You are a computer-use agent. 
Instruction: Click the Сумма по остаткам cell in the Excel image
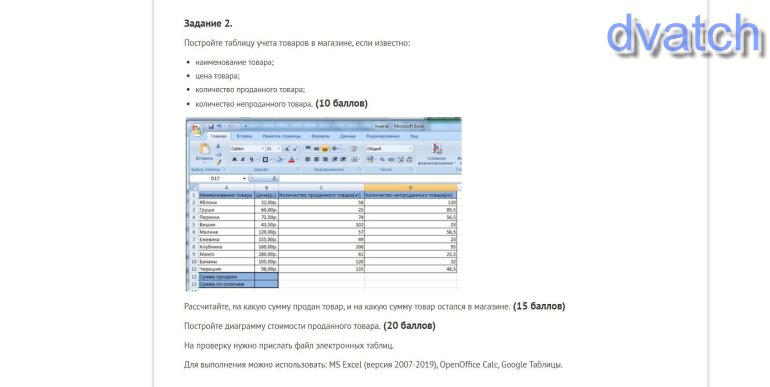click(226, 284)
